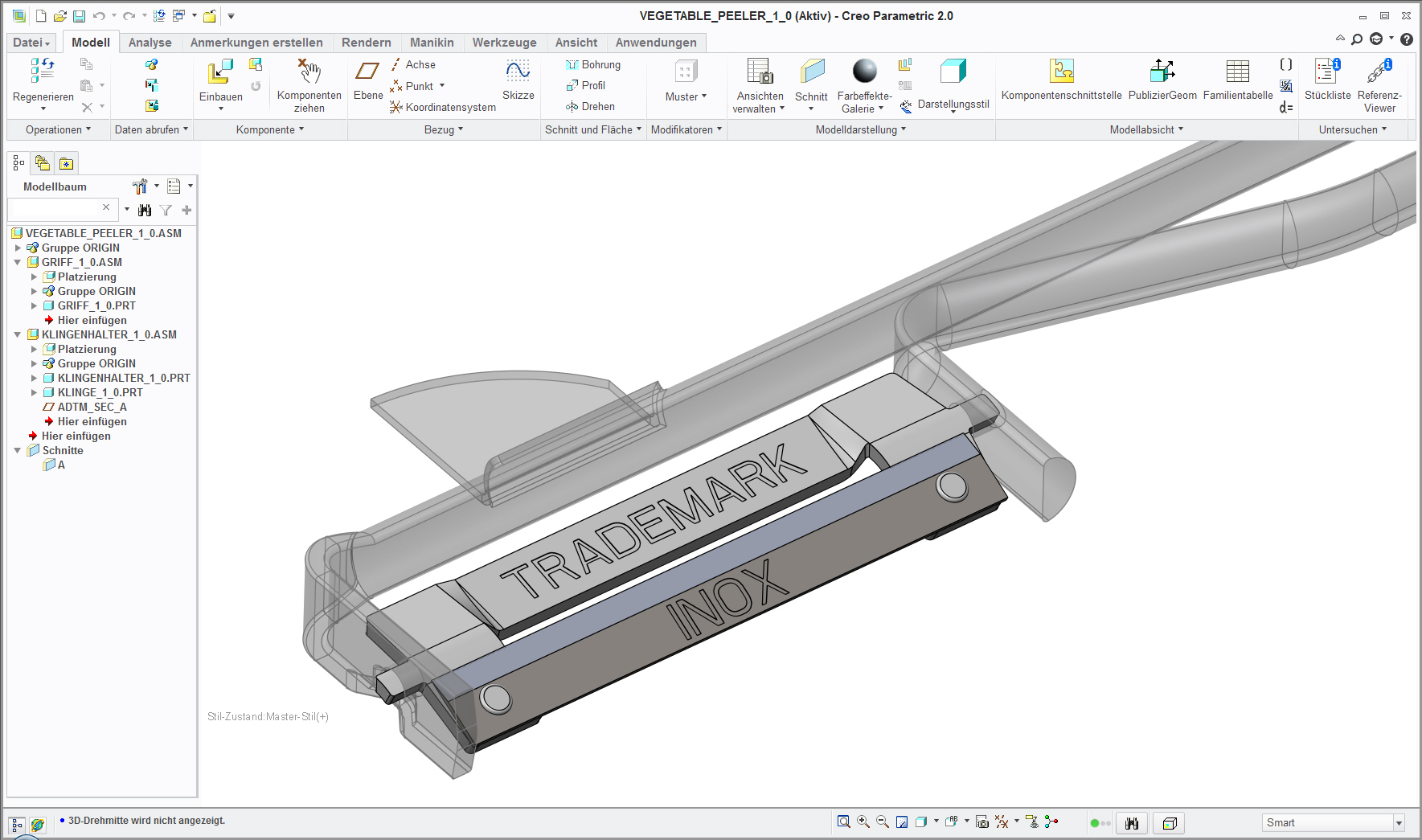This screenshot has width=1422, height=840.
Task: Click the window switcher icon in the quick-access toolbar
Action: tap(179, 16)
